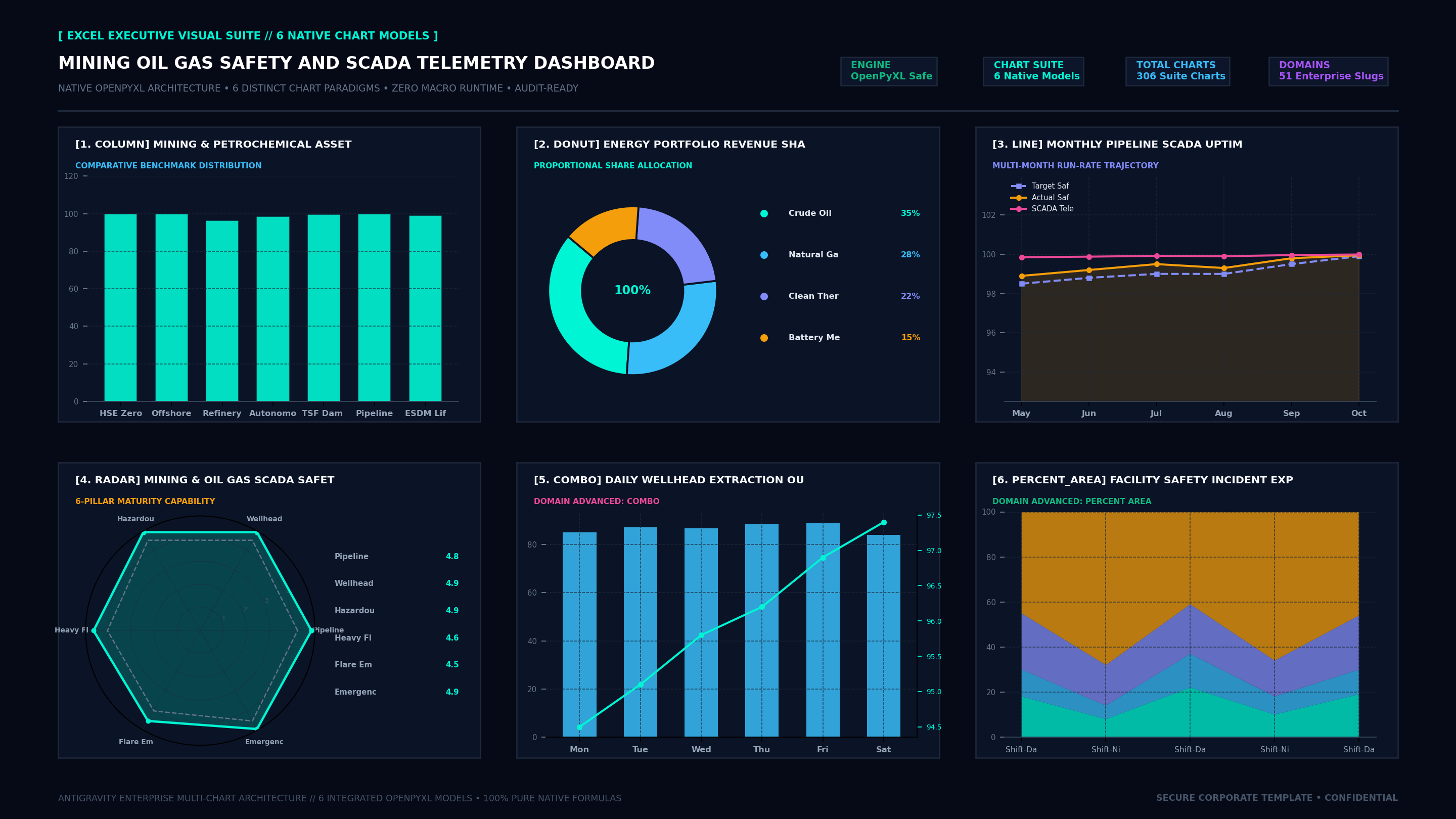Click the Crude Oil legend dot
1456x819 pixels.
(x=764, y=214)
